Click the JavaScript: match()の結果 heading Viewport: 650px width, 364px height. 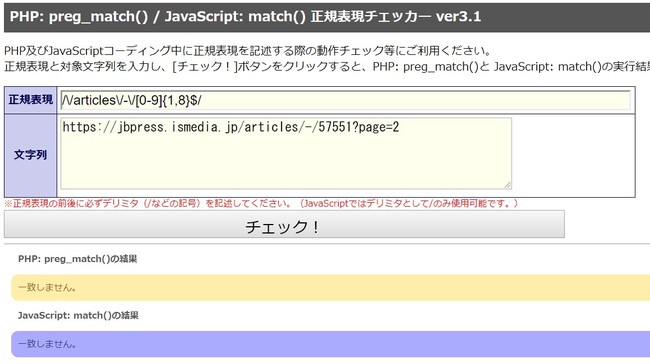78,315
